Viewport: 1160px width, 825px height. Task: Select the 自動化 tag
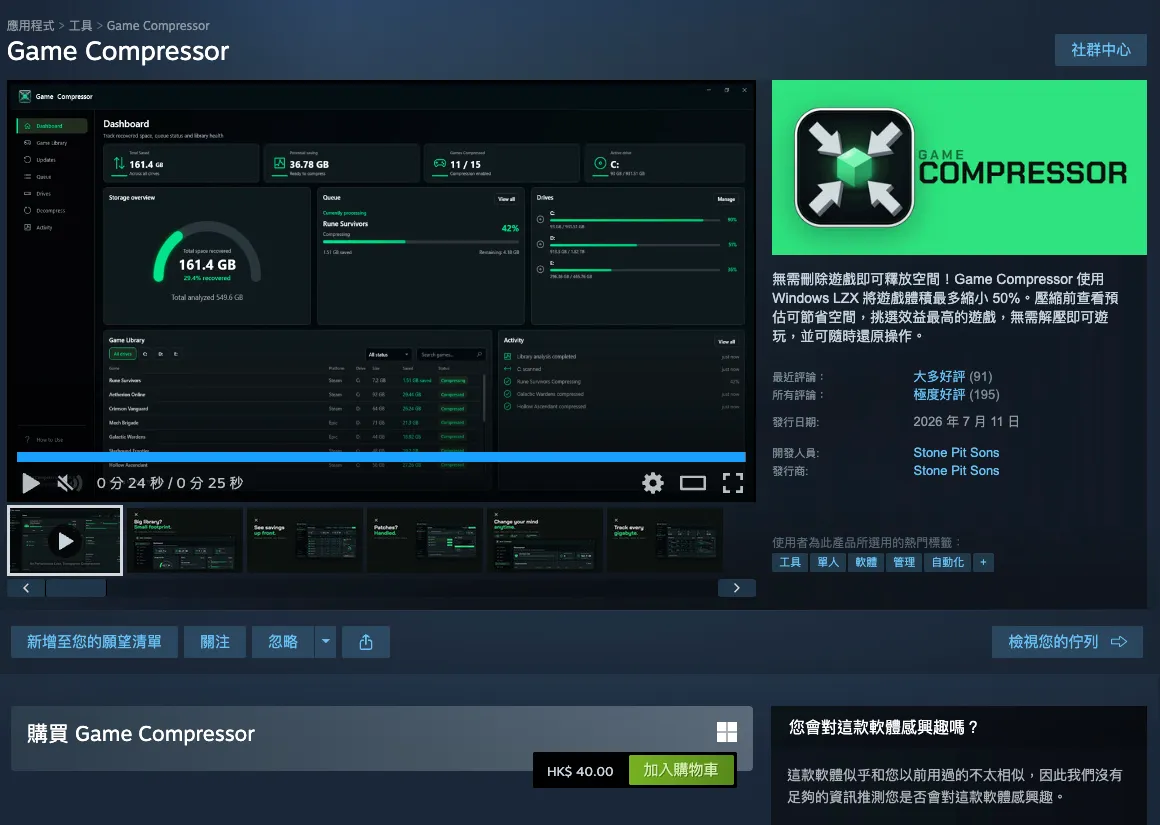[x=947, y=562]
